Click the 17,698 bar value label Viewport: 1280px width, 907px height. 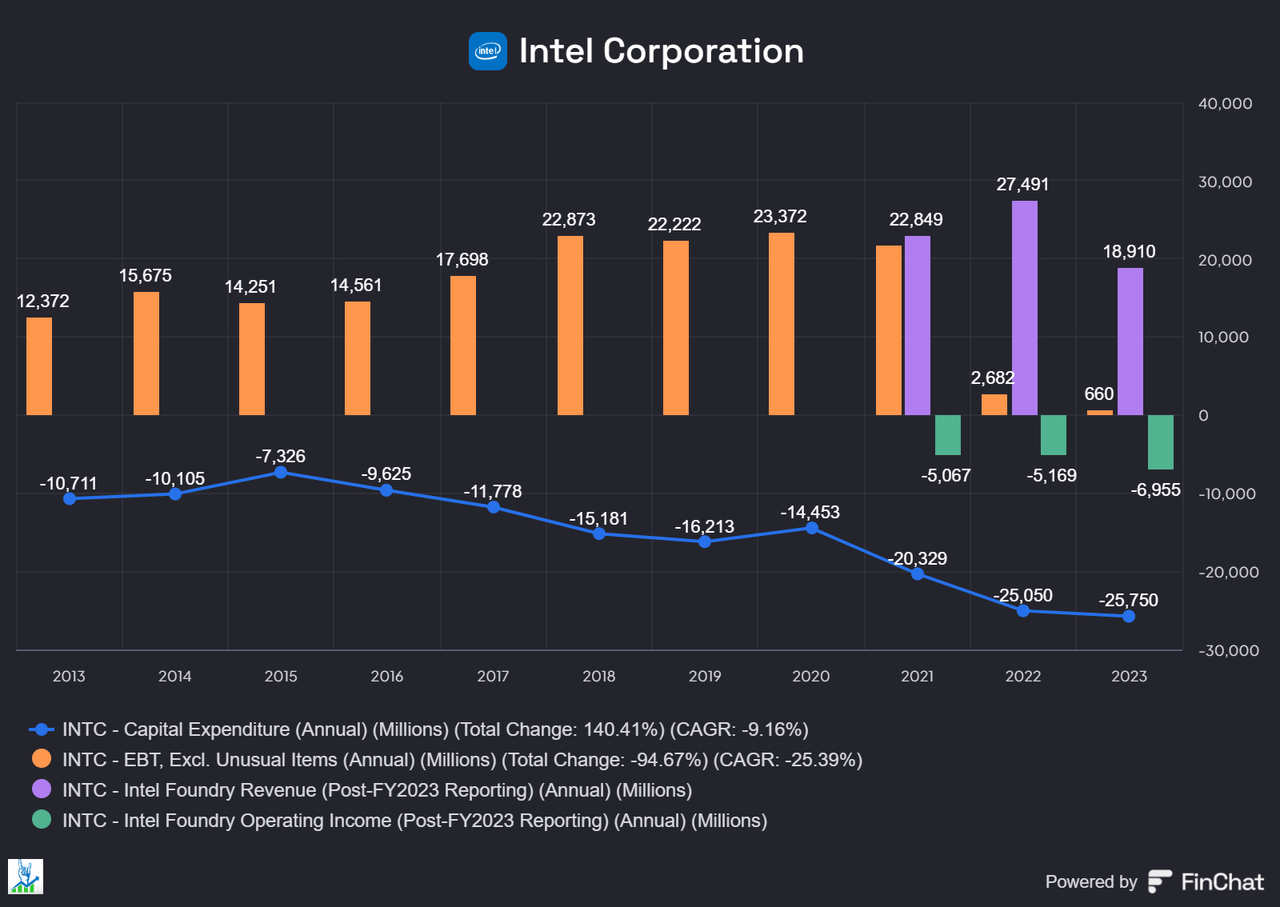click(x=463, y=259)
